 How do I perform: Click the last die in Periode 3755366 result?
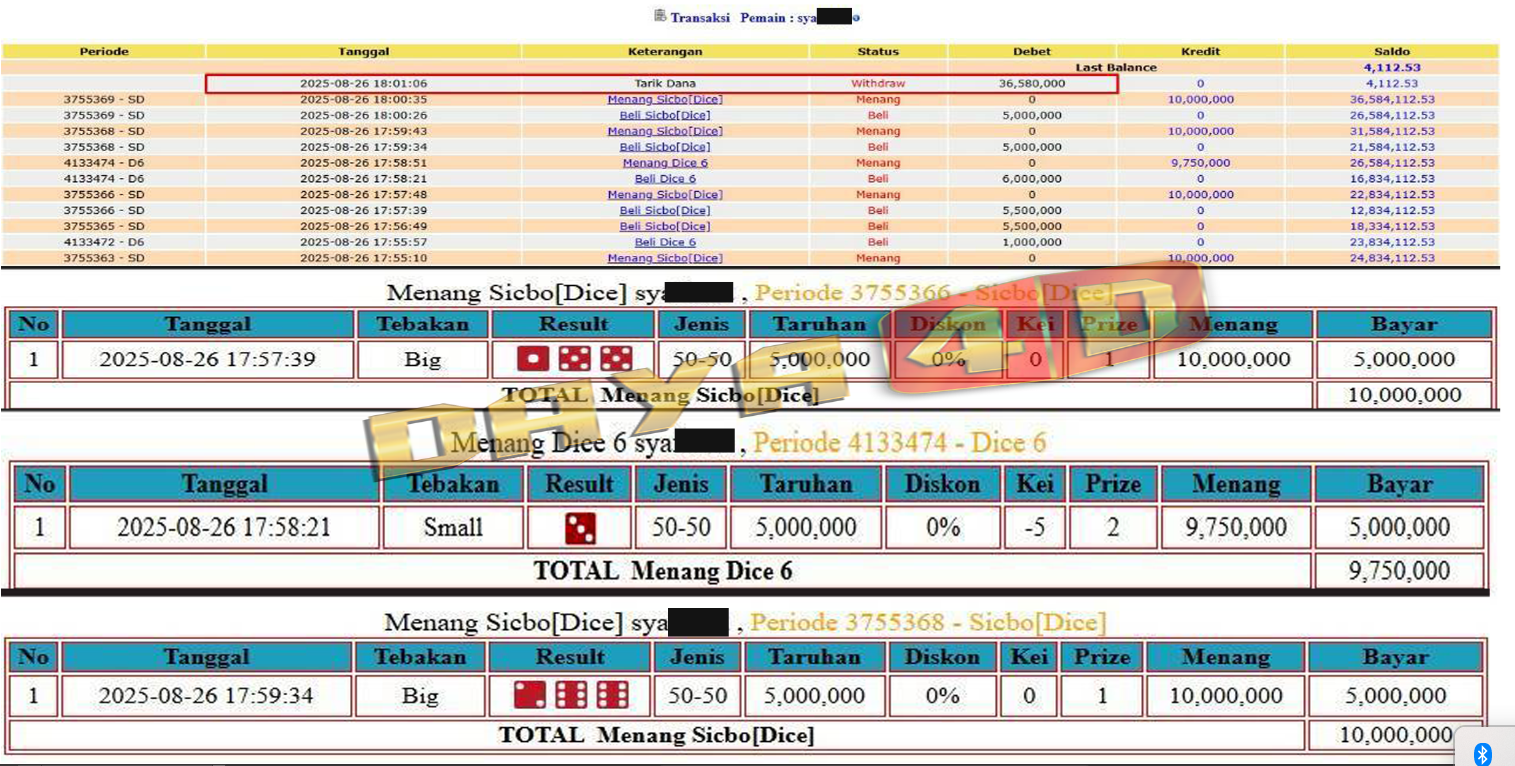point(616,359)
